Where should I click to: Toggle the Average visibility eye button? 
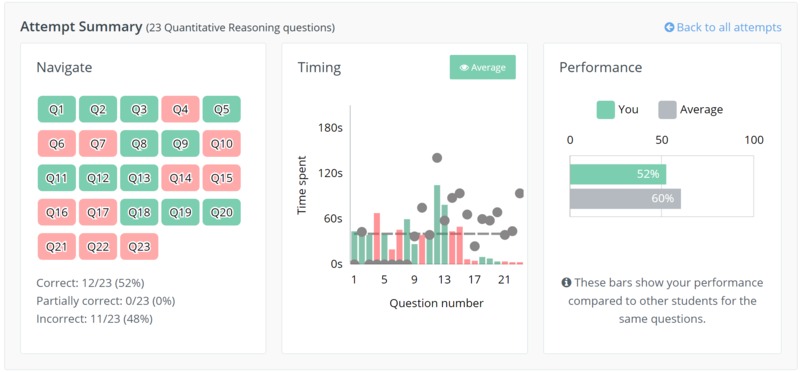(x=483, y=67)
